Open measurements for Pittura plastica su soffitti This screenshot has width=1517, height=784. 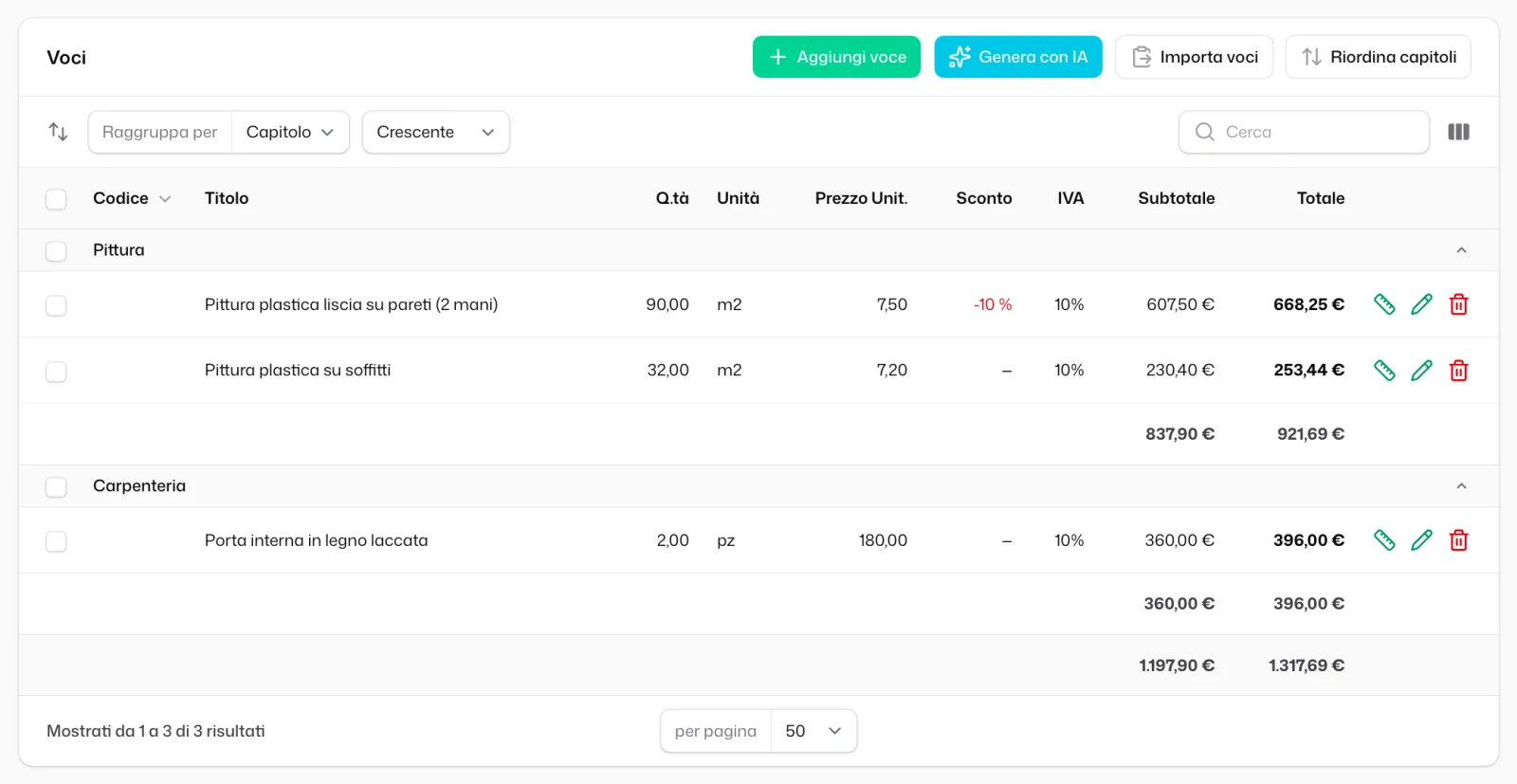pyautogui.click(x=1384, y=371)
